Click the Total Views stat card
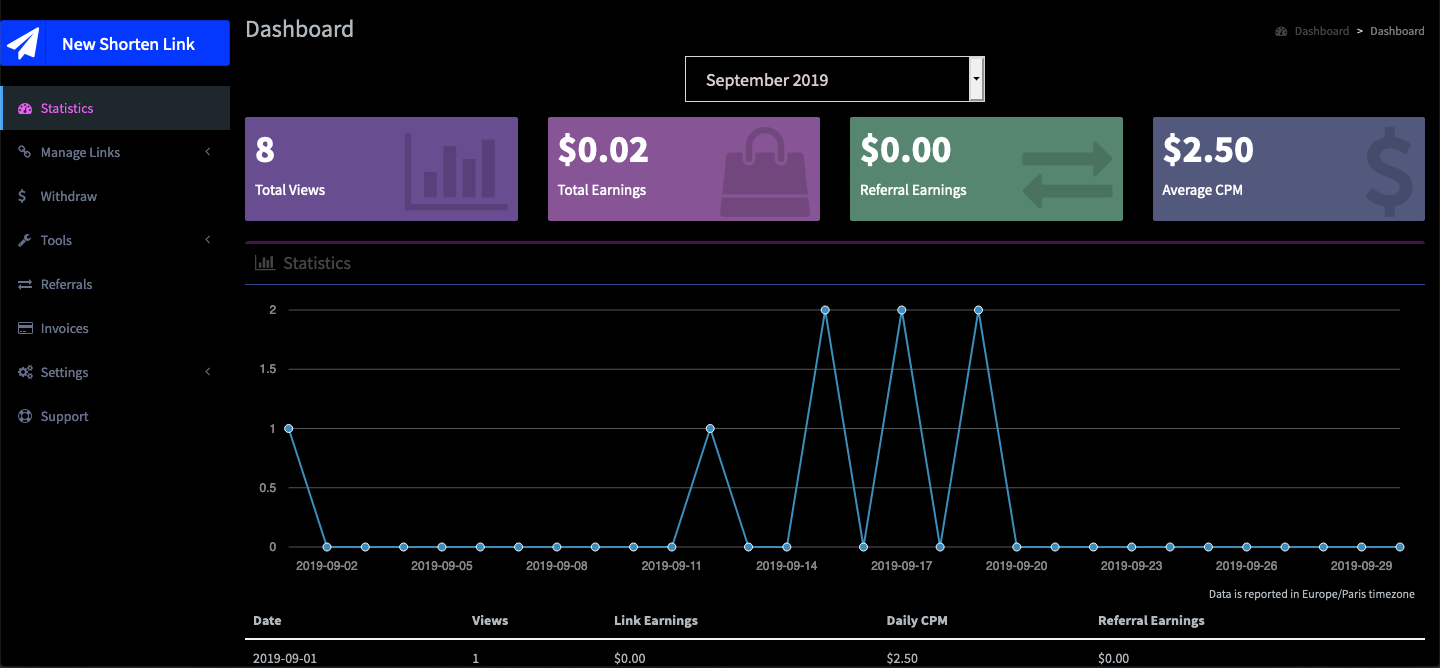The image size is (1440, 668). pyautogui.click(x=381, y=169)
